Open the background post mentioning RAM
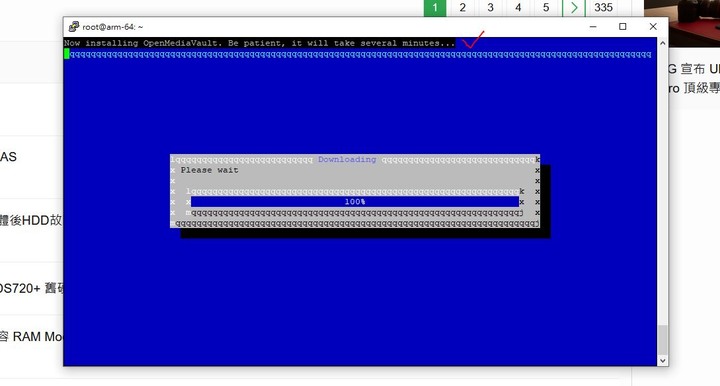This screenshot has width=720, height=386. point(31,336)
